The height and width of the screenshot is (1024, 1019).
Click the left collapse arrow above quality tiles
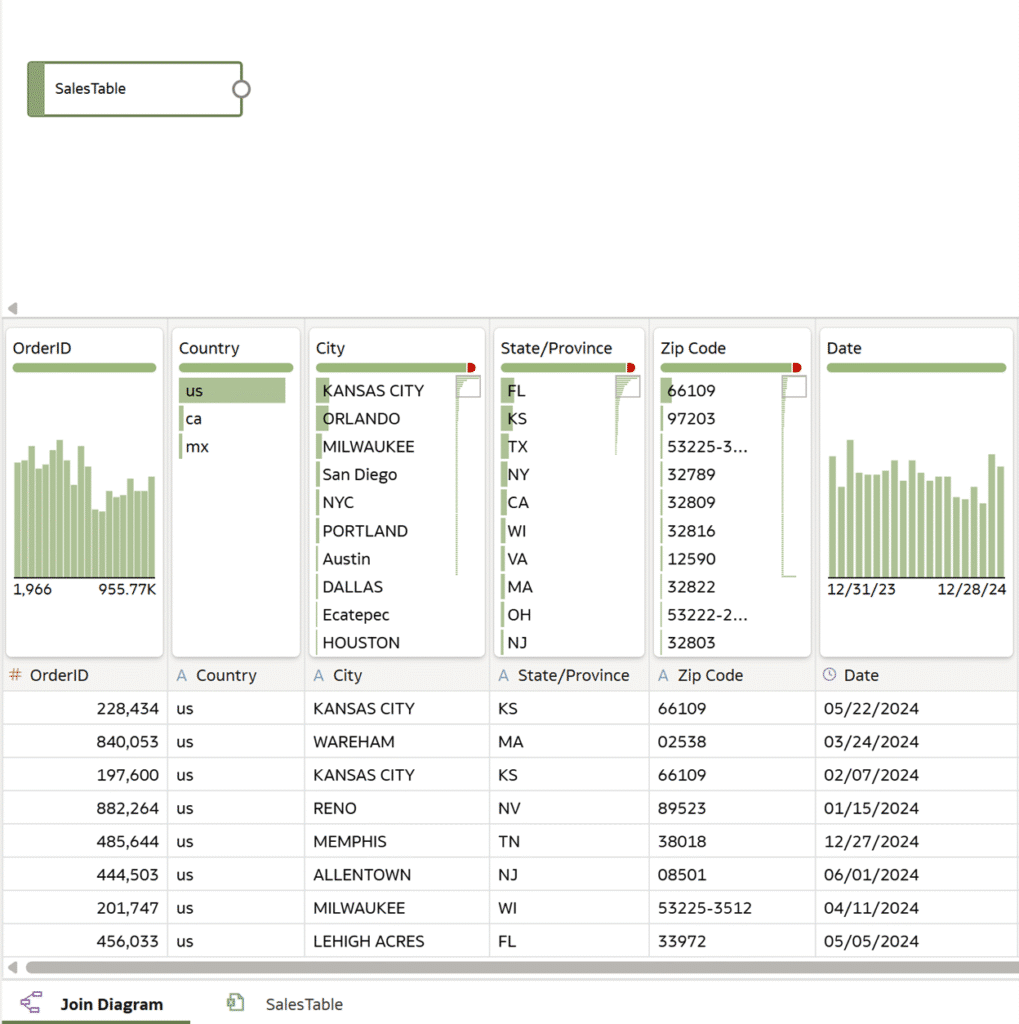pyautogui.click(x=12, y=308)
